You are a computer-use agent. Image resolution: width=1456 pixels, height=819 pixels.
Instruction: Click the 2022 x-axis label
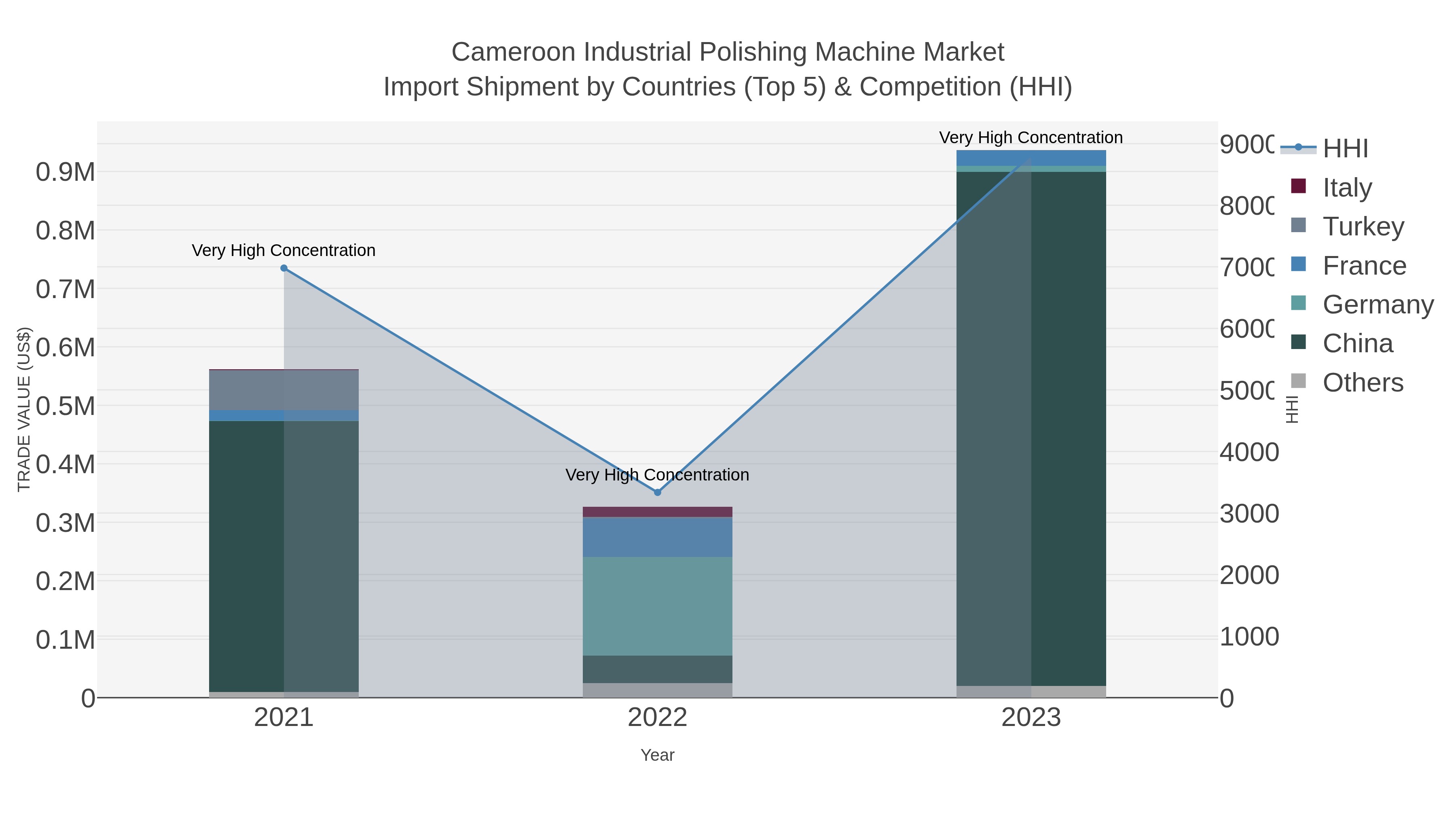click(657, 717)
